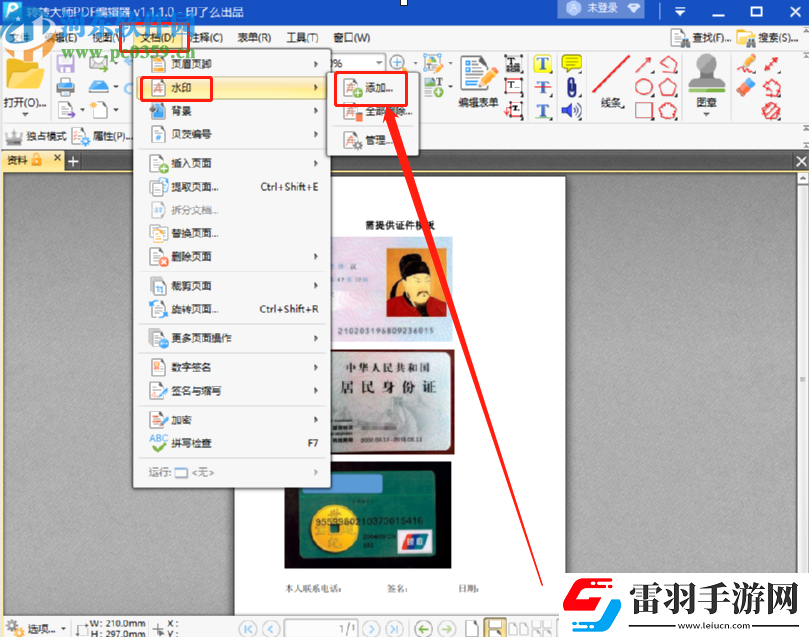The width and height of the screenshot is (809, 637).
Task: Select the rectangle shape tool
Action: click(644, 110)
